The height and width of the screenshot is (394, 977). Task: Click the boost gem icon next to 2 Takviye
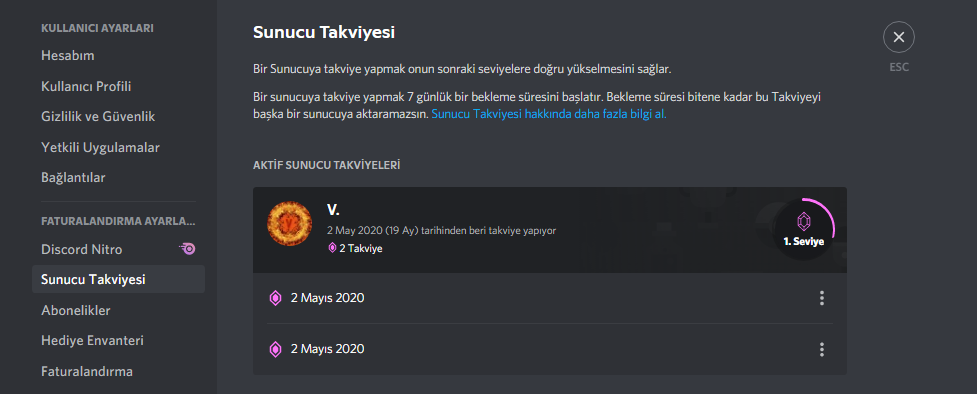coord(332,248)
